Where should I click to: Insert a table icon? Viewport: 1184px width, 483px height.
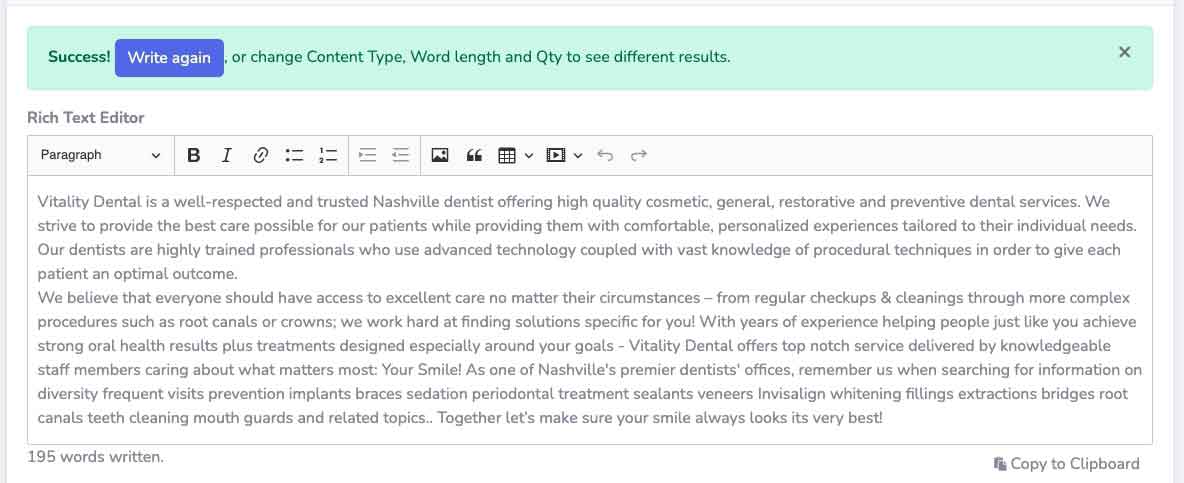point(507,155)
